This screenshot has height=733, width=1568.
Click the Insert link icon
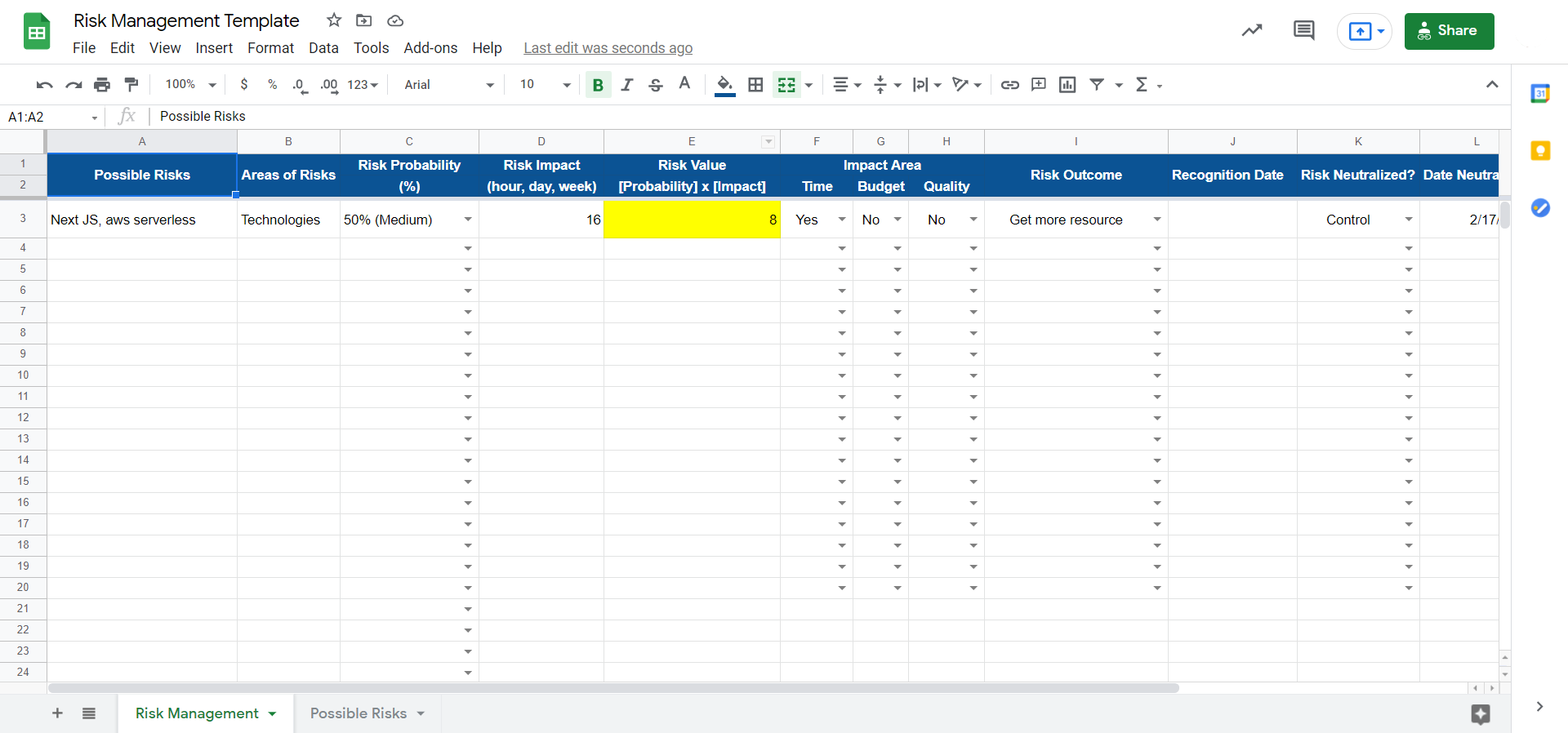[1009, 85]
